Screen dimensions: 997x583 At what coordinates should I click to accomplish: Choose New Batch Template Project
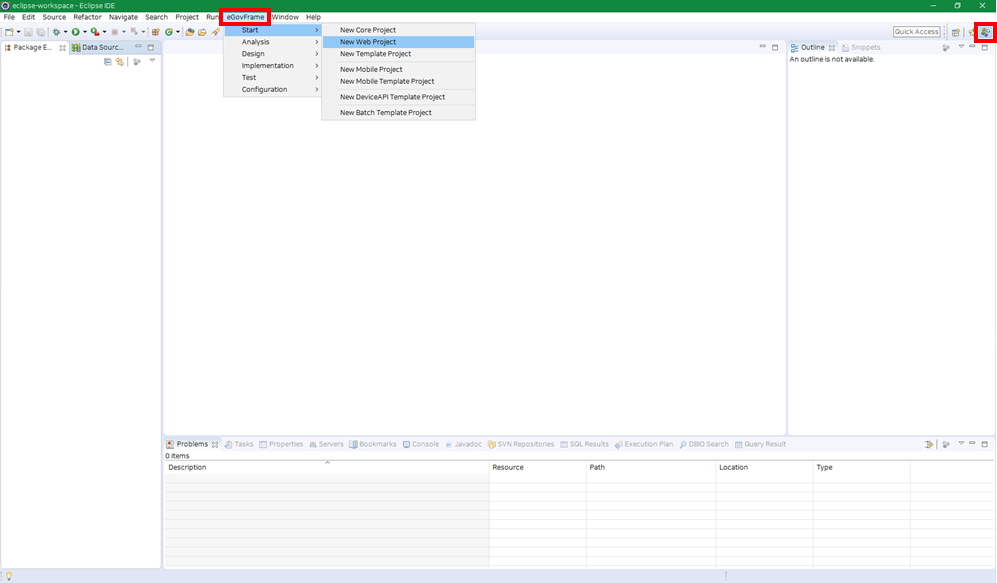[x=399, y=113]
